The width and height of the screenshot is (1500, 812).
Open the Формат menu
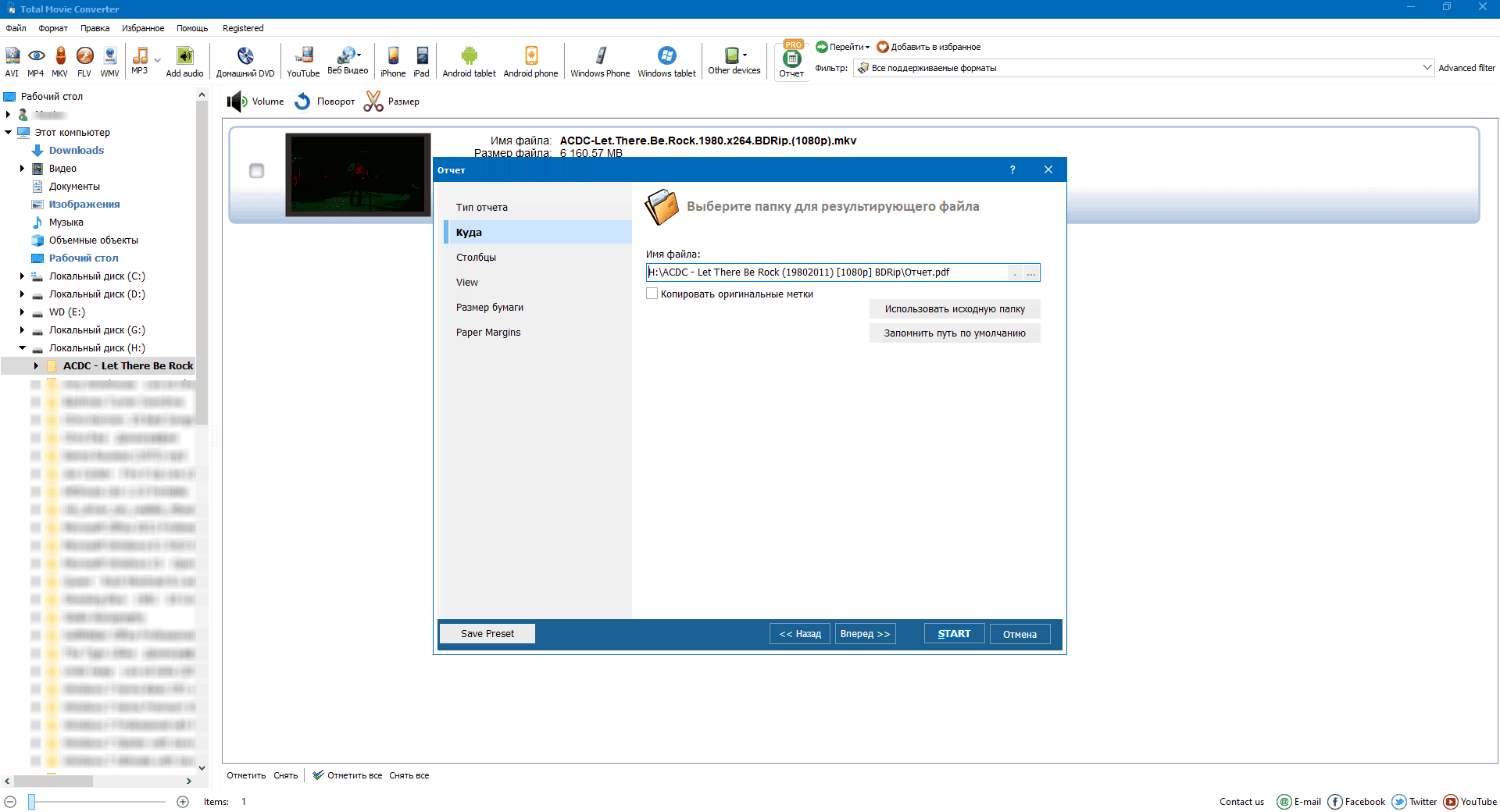pos(53,28)
